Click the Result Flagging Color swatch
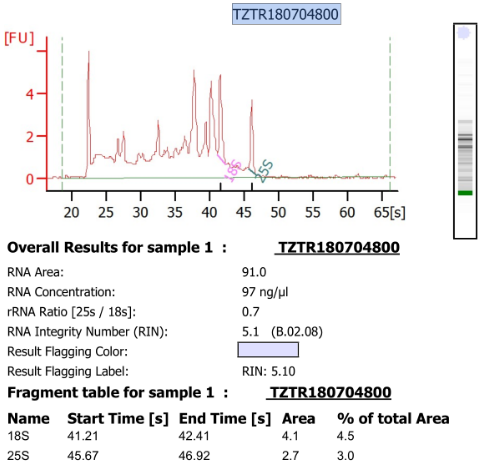This screenshot has height=463, width=483. [x=268, y=350]
